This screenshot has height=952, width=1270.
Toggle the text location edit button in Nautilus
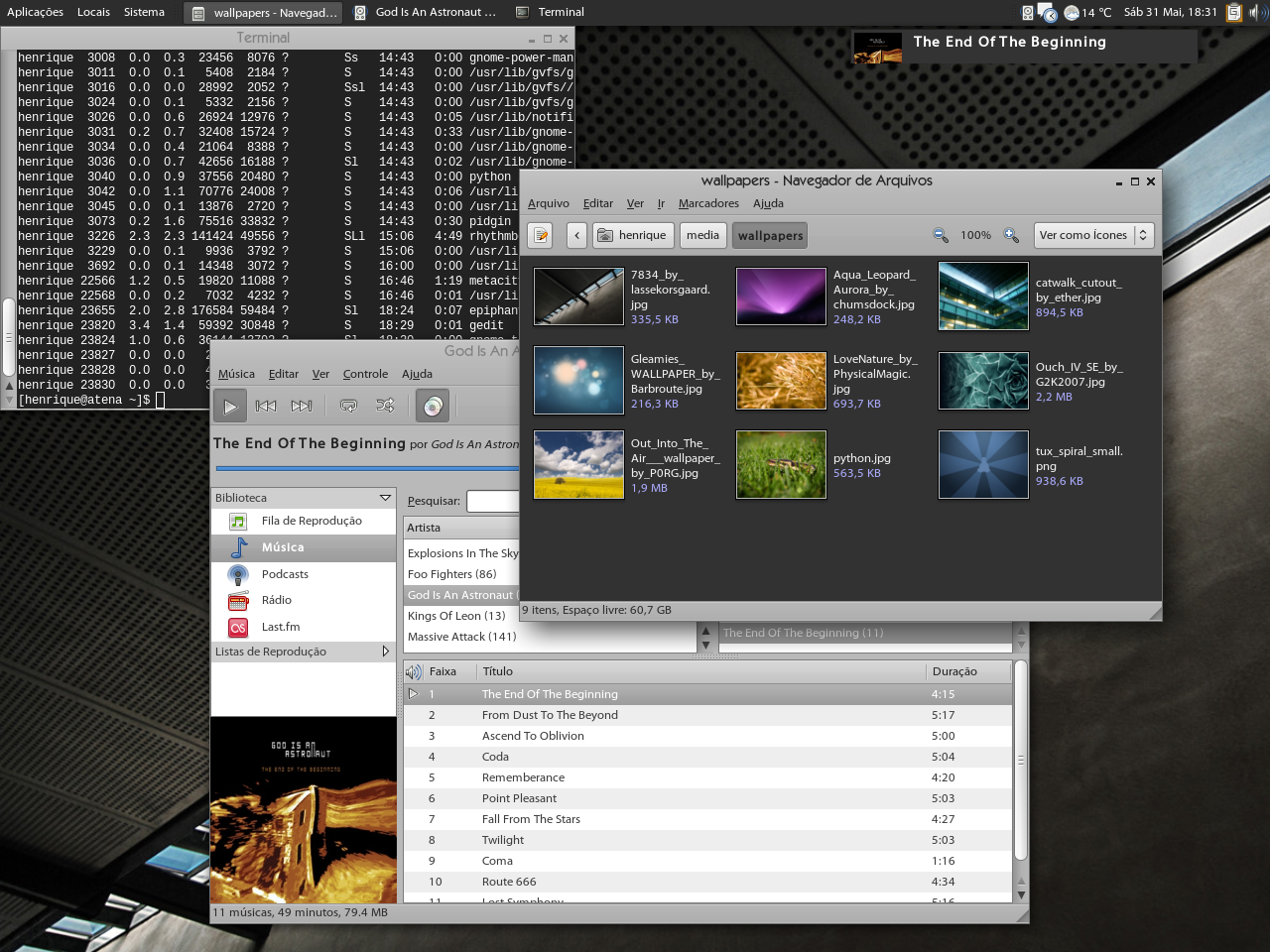point(541,235)
